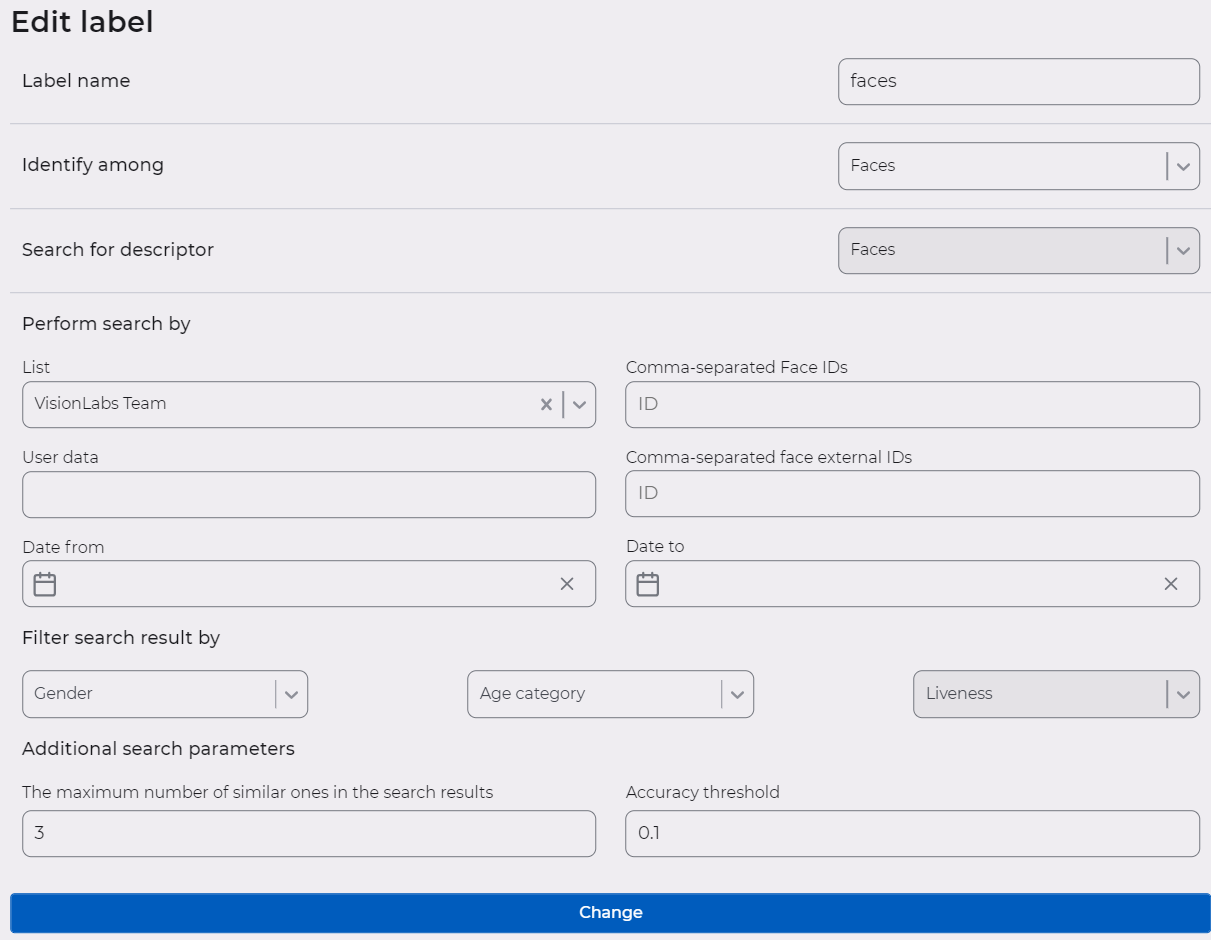Click the Date to input area
Image resolution: width=1211 pixels, height=940 pixels.
point(900,583)
